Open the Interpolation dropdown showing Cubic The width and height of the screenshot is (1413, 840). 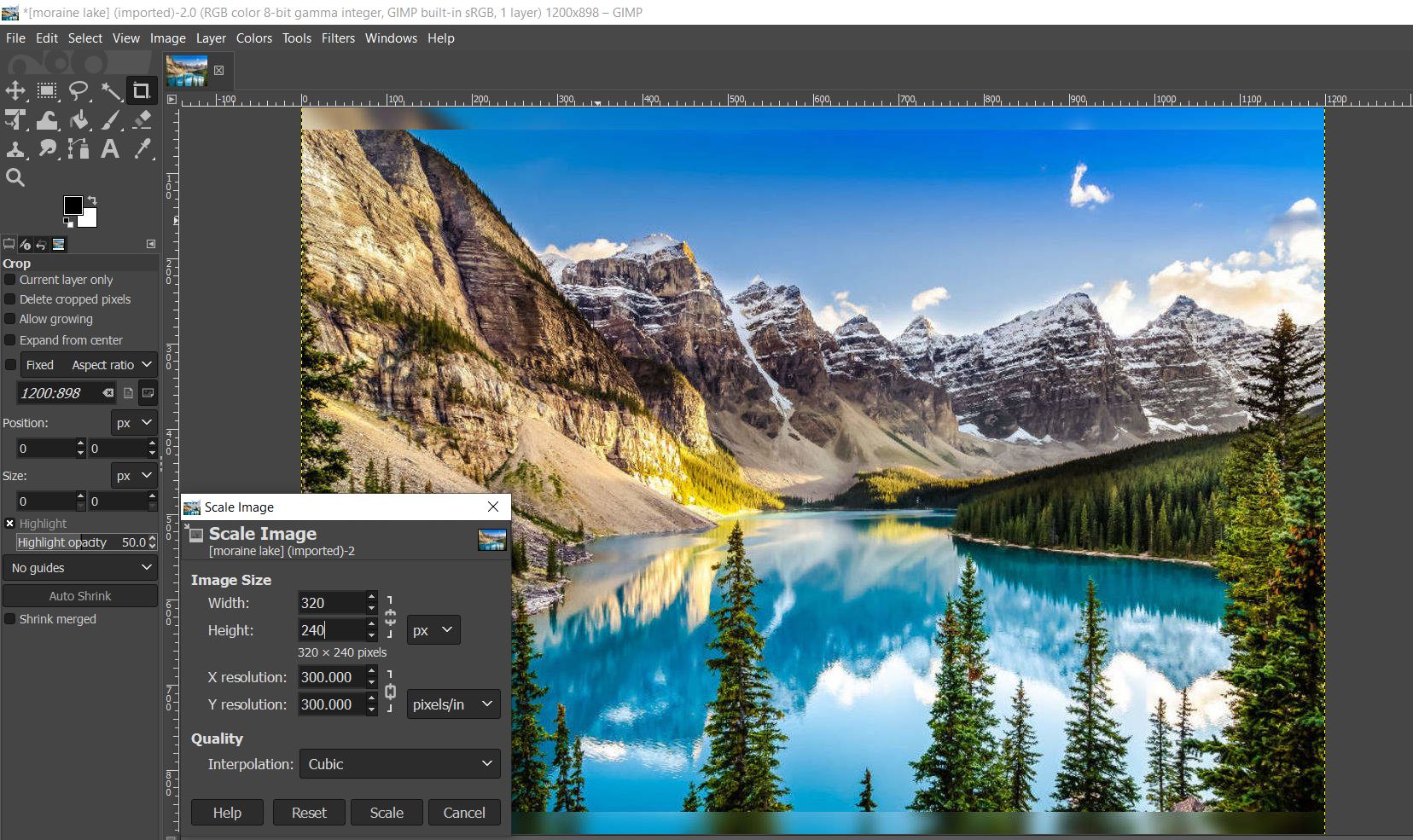pyautogui.click(x=399, y=764)
